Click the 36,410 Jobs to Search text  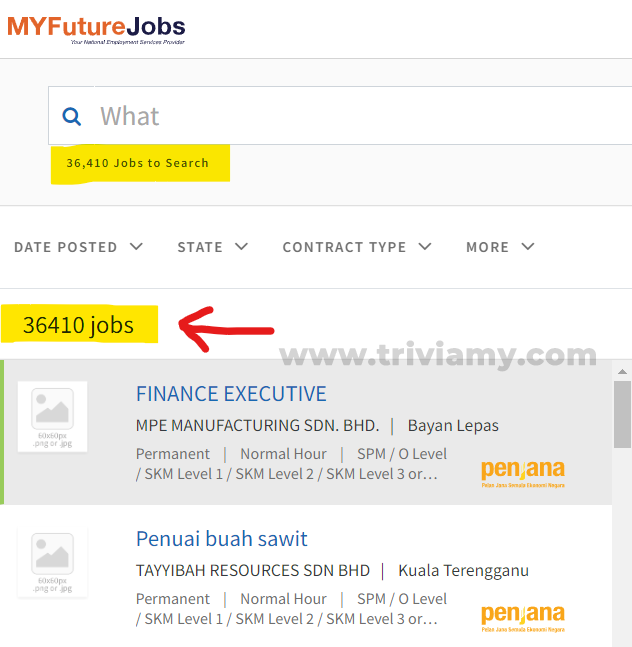click(x=137, y=163)
